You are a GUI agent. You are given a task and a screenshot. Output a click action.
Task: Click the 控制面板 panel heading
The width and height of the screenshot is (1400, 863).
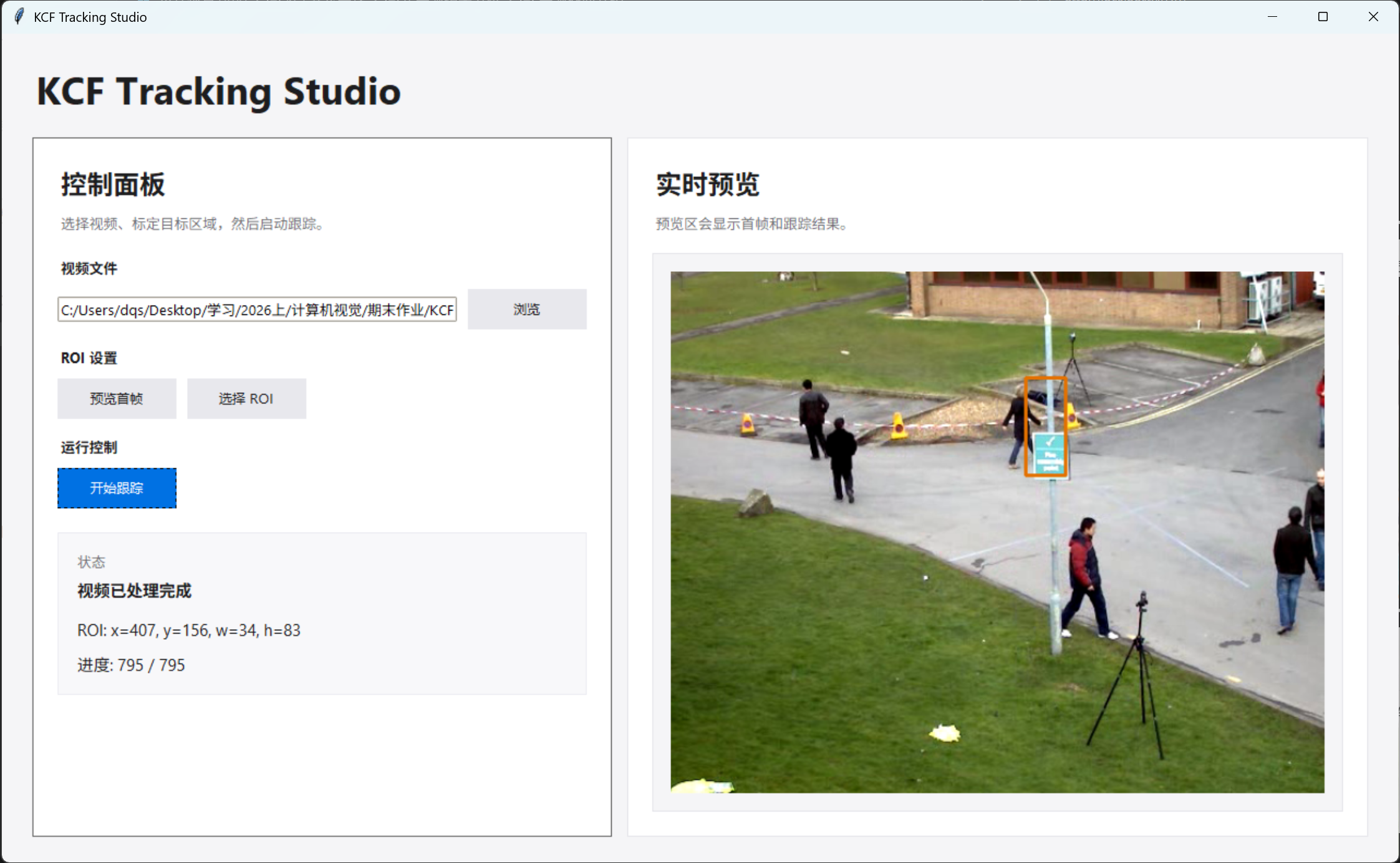tap(113, 185)
